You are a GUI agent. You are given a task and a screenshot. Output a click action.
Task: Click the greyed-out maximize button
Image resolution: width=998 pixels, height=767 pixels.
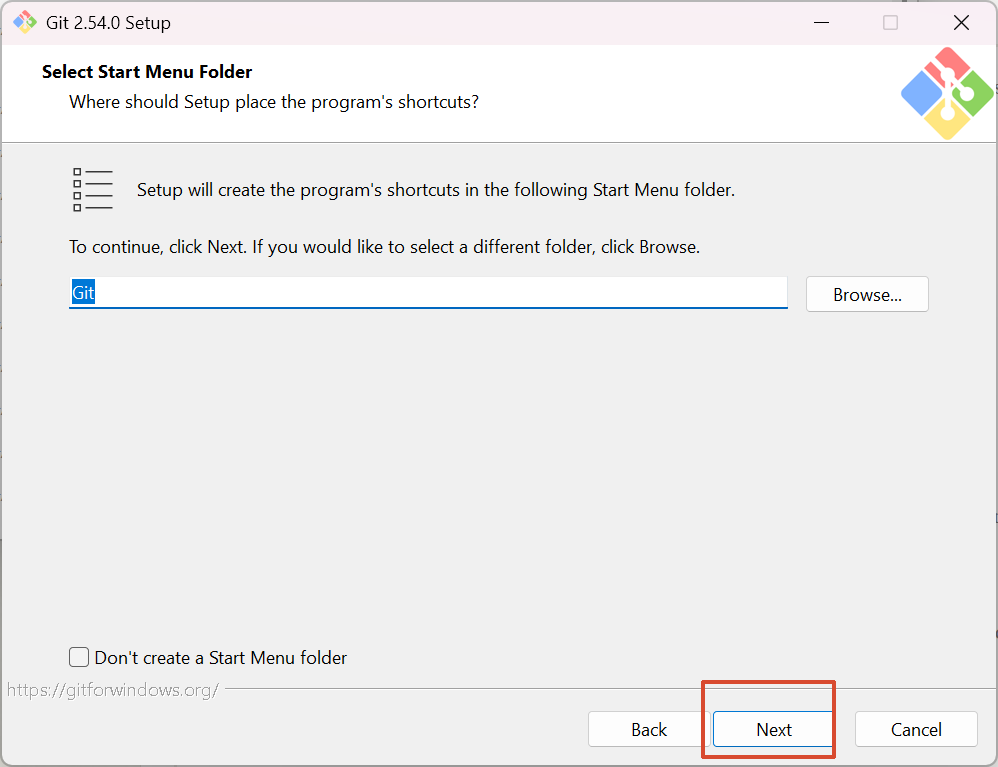click(890, 22)
